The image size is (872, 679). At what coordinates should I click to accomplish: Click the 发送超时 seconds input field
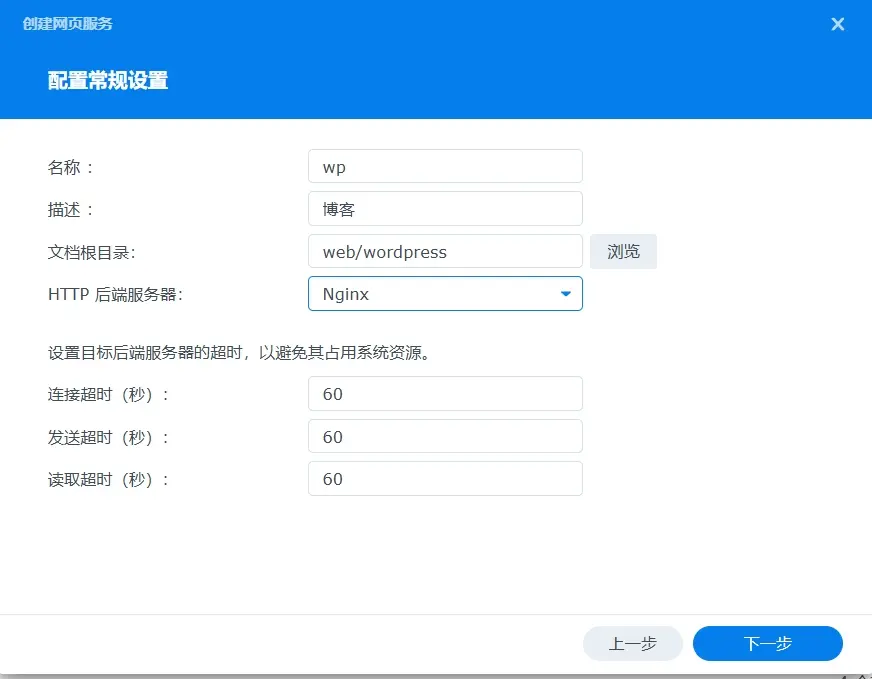click(445, 437)
